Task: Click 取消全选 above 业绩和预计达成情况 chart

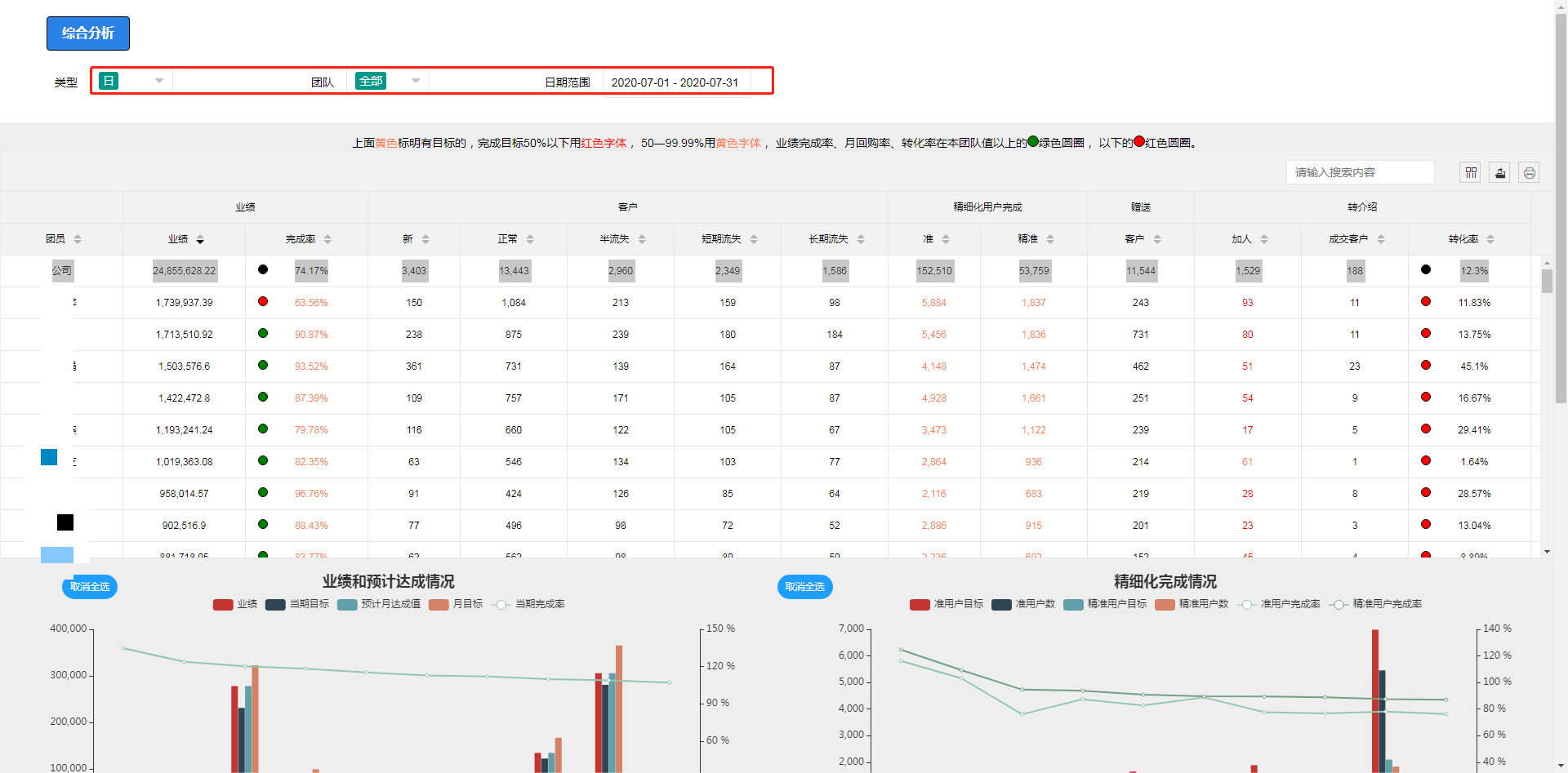Action: point(90,587)
